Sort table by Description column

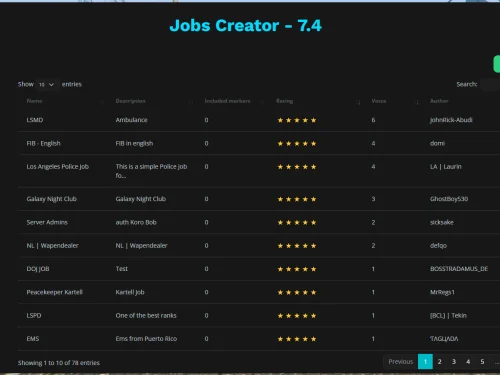tap(130, 101)
